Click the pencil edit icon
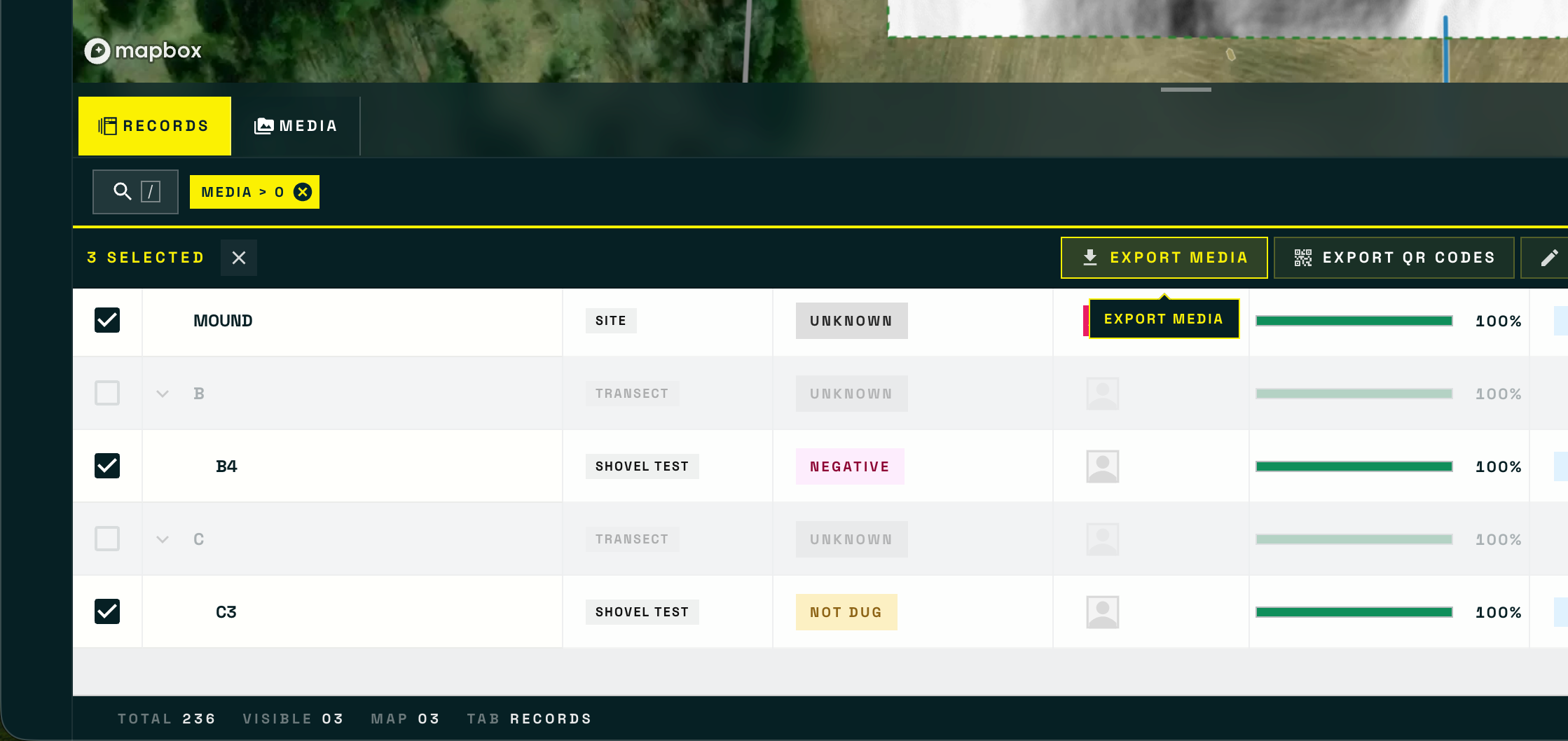 pyautogui.click(x=1549, y=258)
